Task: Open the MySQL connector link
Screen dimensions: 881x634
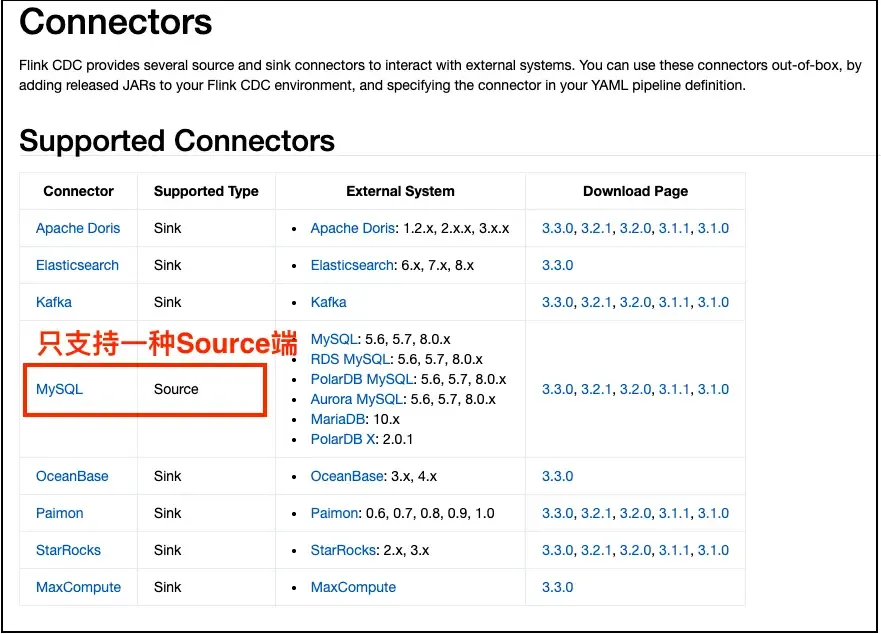Action: click(x=59, y=389)
